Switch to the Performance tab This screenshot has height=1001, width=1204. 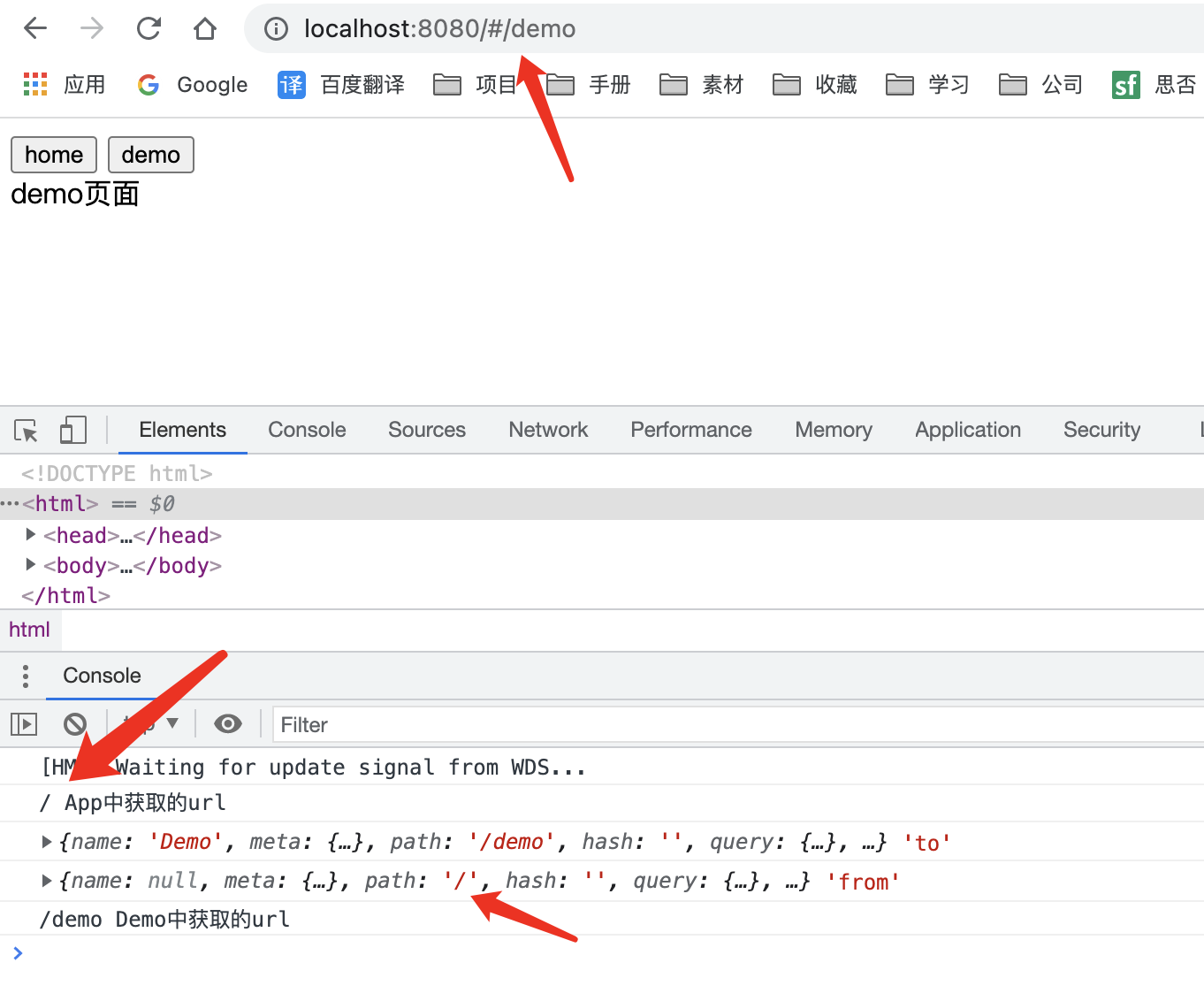[x=691, y=430]
